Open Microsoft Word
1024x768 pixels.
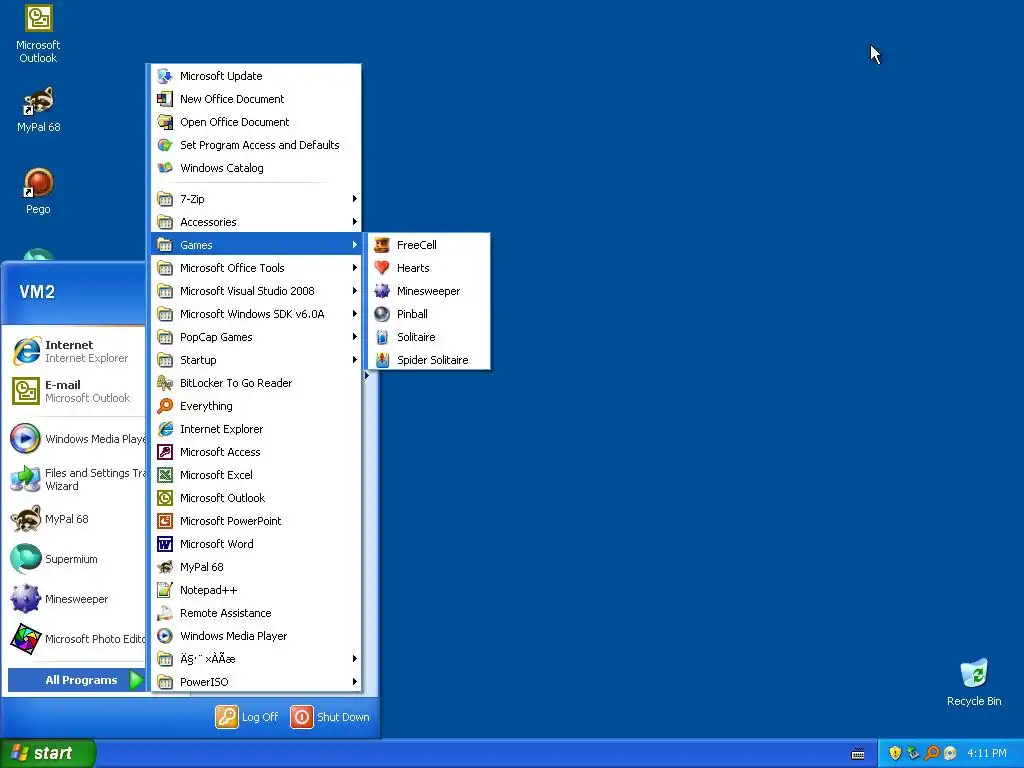coord(256,544)
